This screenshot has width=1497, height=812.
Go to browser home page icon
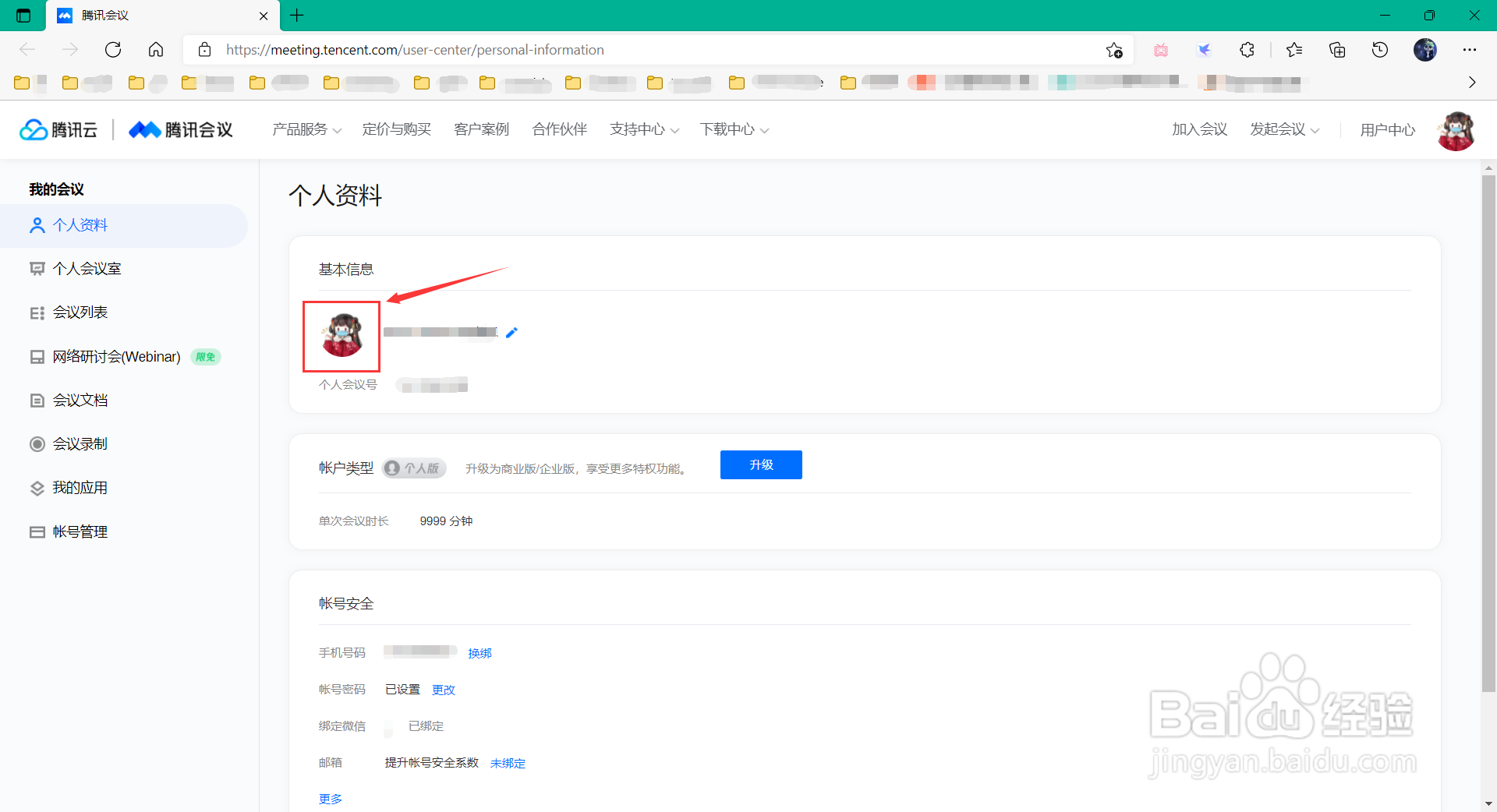tap(156, 50)
